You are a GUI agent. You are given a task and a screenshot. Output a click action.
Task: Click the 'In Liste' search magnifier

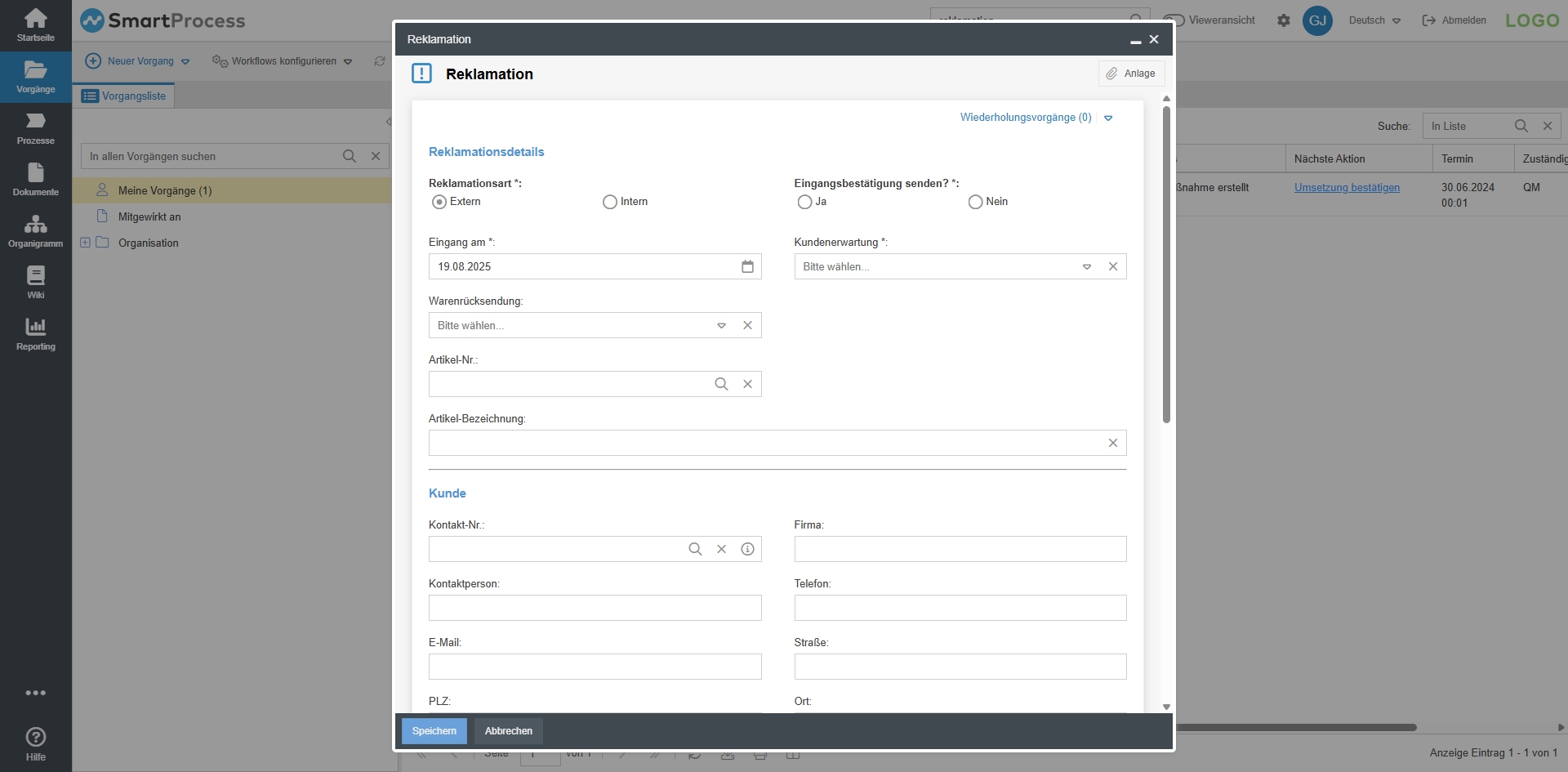tap(1521, 126)
